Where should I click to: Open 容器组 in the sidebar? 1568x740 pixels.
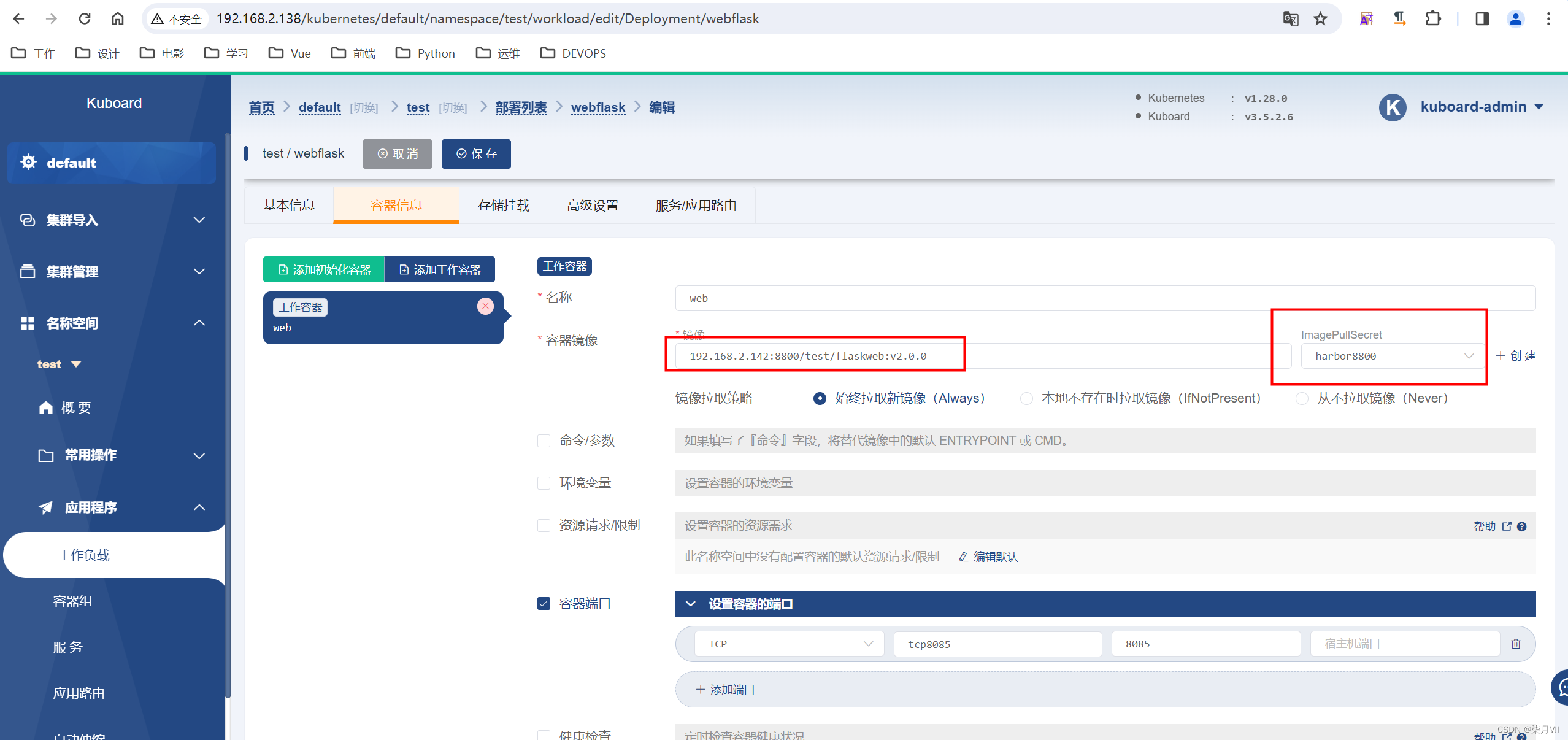point(72,601)
